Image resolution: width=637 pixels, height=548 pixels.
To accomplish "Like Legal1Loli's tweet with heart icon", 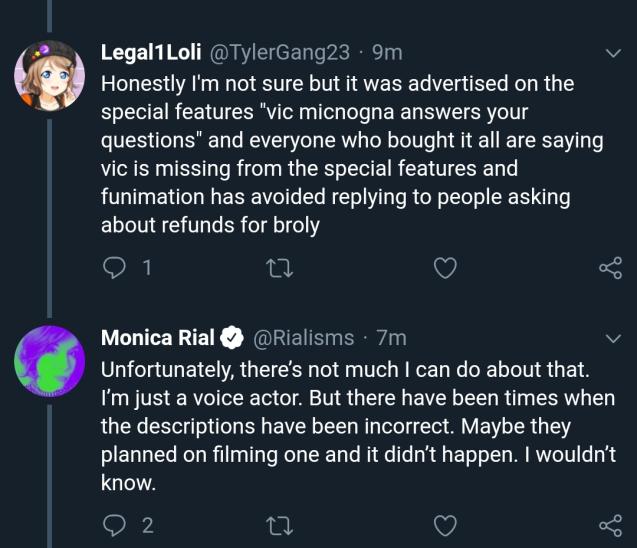I will [445, 268].
